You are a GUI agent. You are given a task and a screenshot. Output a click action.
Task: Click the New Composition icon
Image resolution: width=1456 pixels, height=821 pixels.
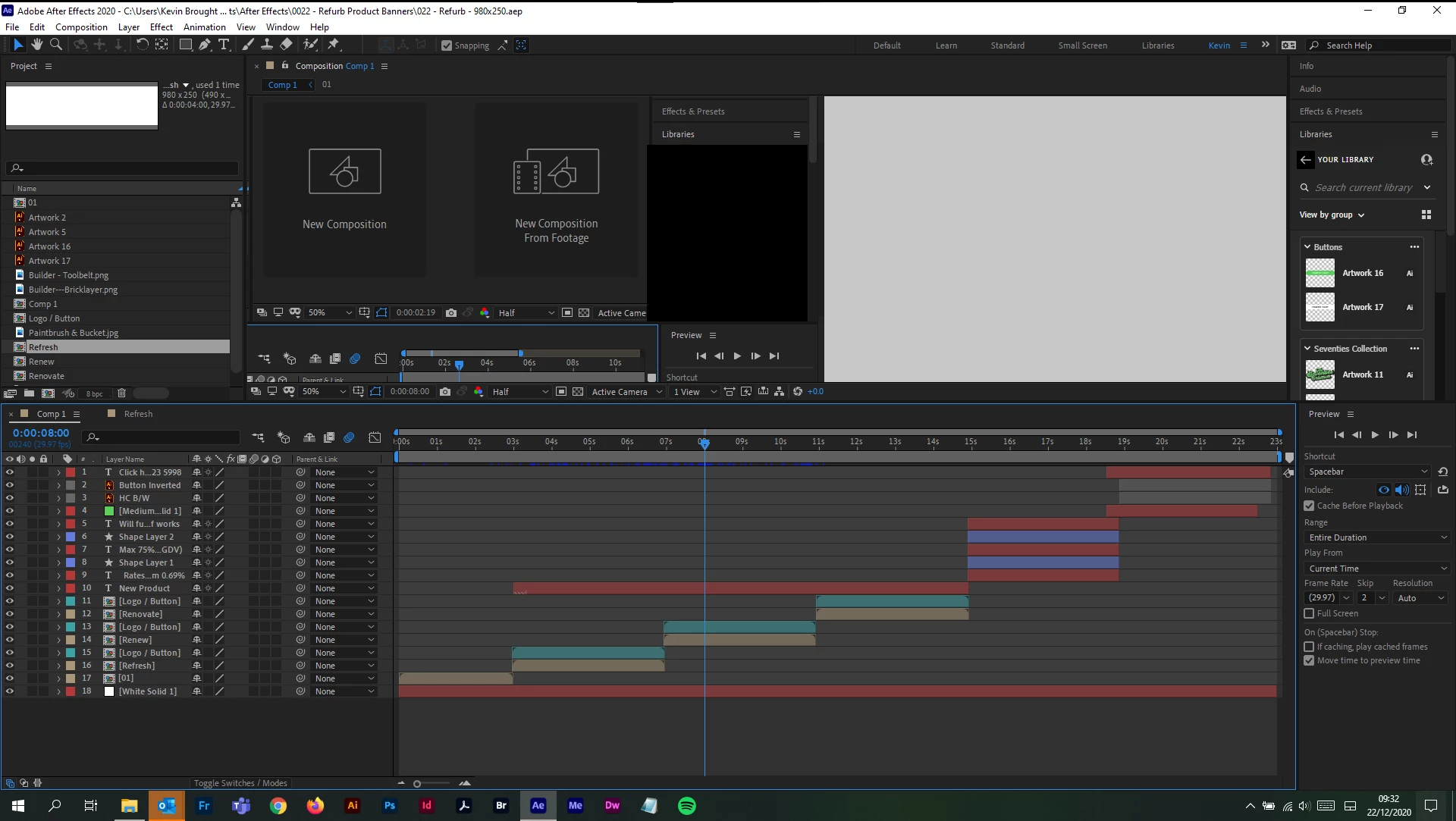(344, 171)
